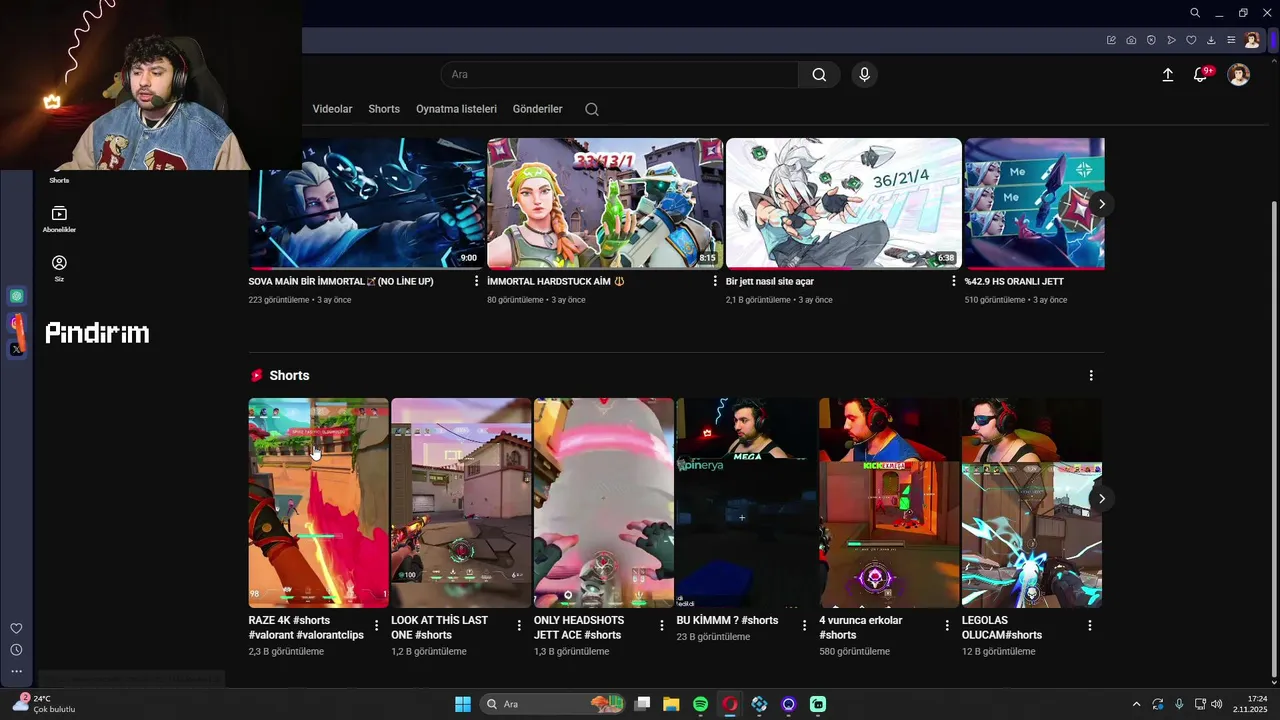Image resolution: width=1280 pixels, height=720 pixels.
Task: Open the Opera sidebar heart bookmarks icon
Action: (x=16, y=628)
